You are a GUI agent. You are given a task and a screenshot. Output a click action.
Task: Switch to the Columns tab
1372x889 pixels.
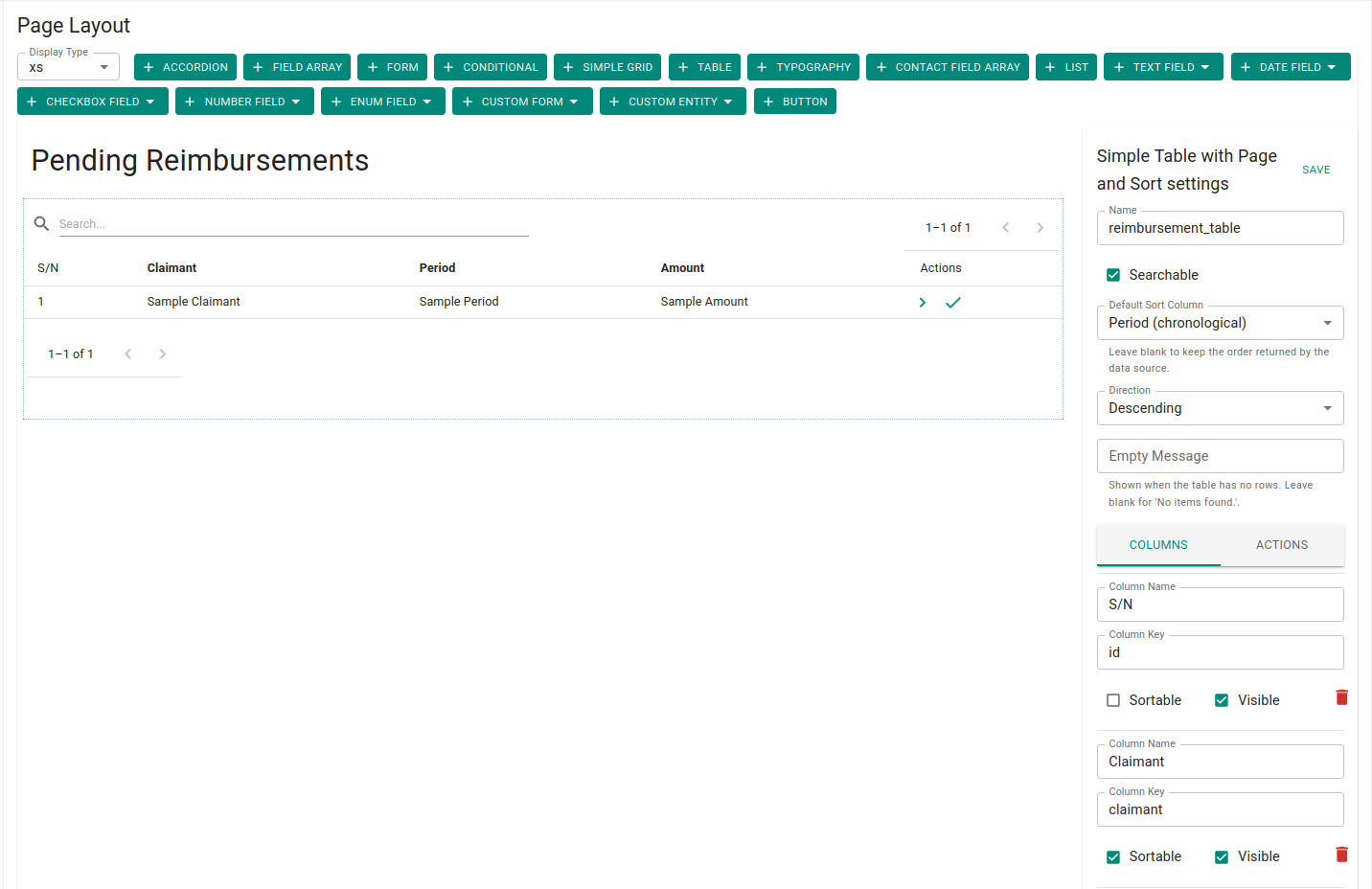1158,545
